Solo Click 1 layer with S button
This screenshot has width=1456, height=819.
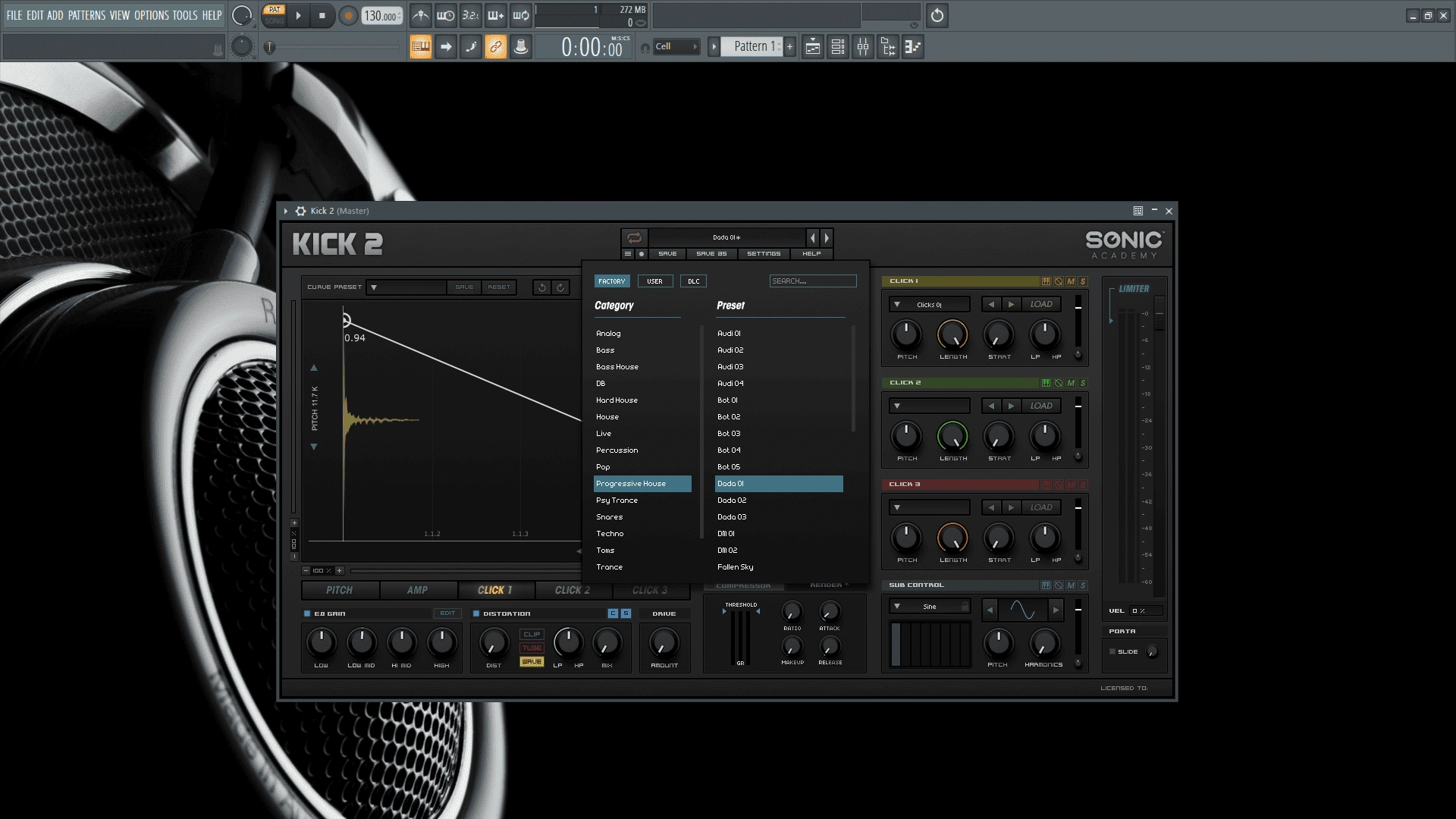click(1083, 281)
